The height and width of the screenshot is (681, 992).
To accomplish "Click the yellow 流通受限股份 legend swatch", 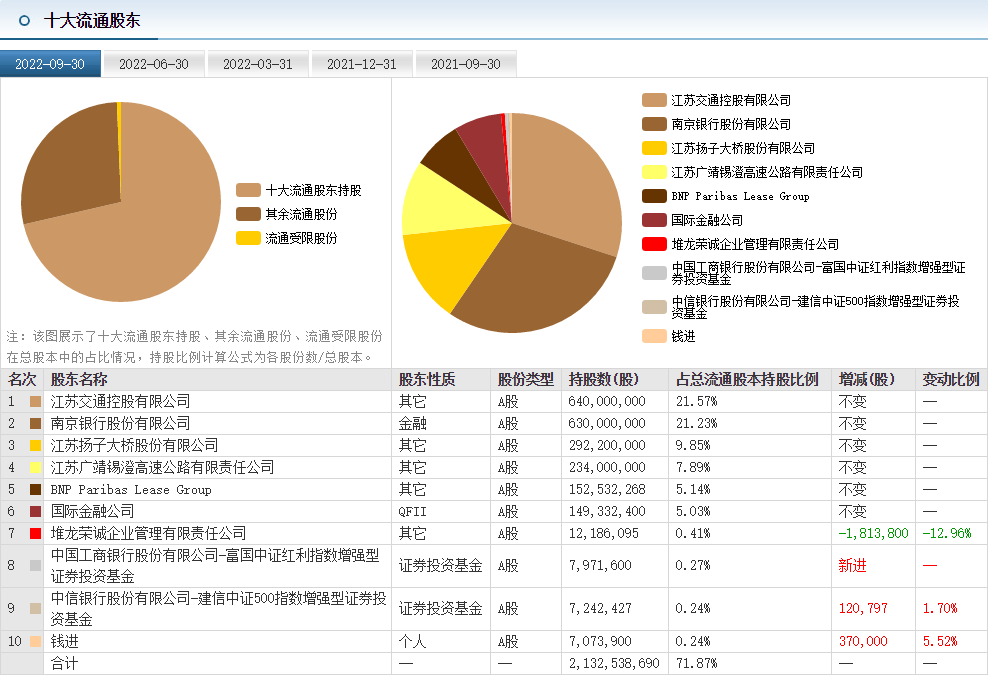I will tap(248, 238).
